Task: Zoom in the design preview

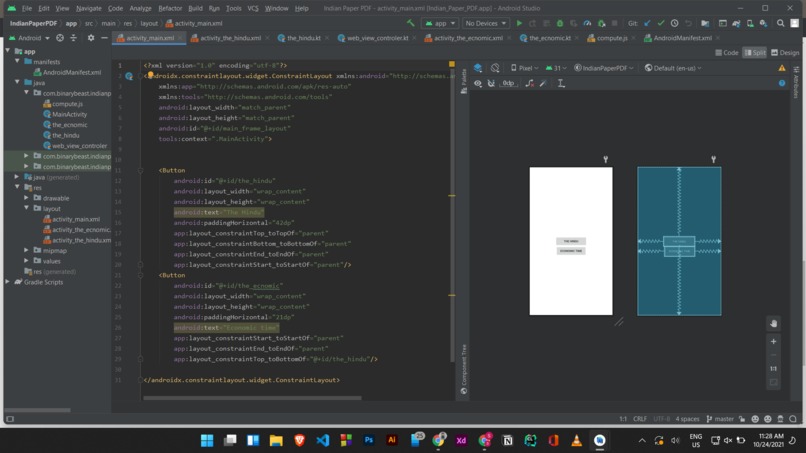Action: pos(774,341)
